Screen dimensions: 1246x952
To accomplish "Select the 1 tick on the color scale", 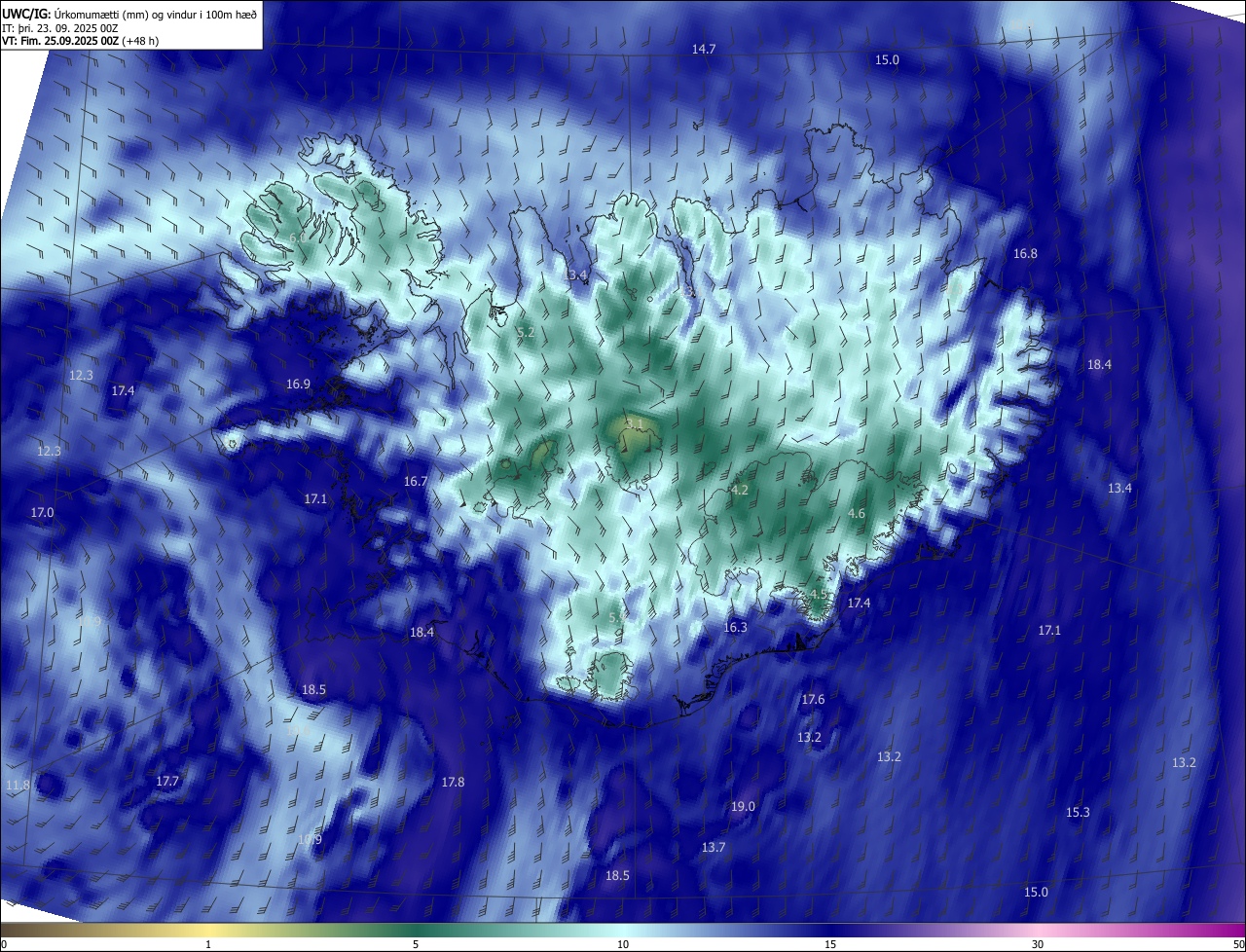I will 208,944.
